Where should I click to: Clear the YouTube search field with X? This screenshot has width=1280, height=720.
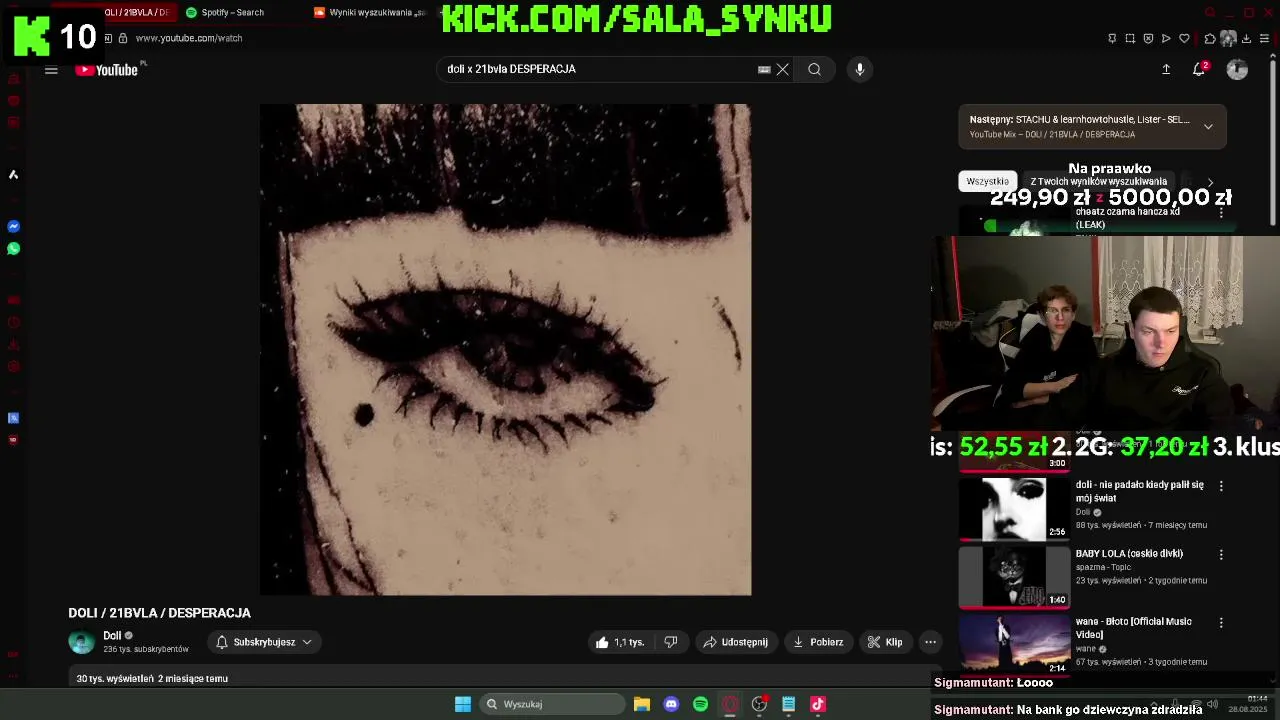tap(783, 69)
